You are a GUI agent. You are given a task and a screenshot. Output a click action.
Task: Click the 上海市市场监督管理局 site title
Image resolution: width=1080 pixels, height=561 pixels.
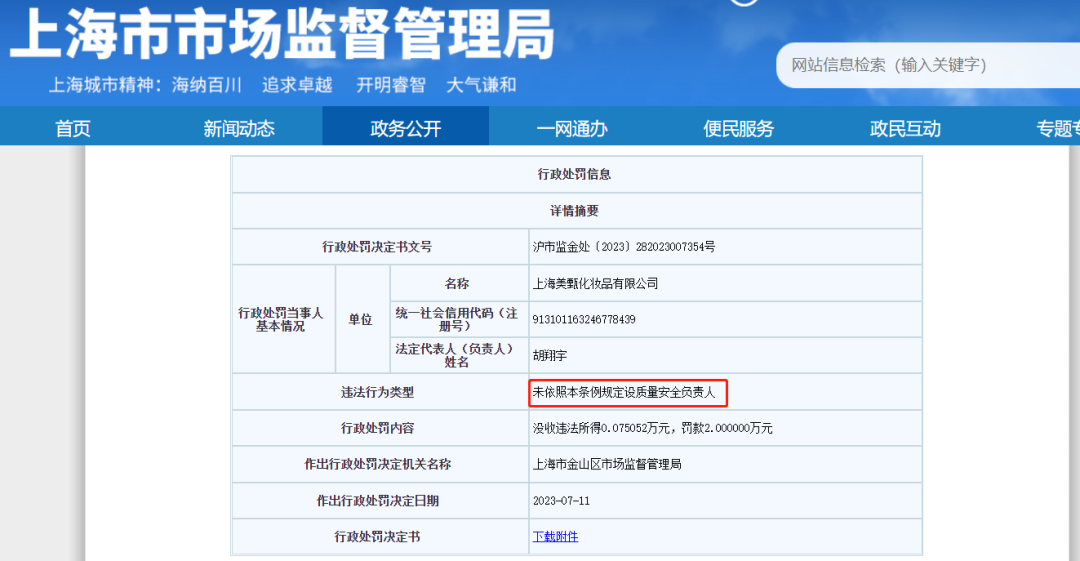coord(281,35)
